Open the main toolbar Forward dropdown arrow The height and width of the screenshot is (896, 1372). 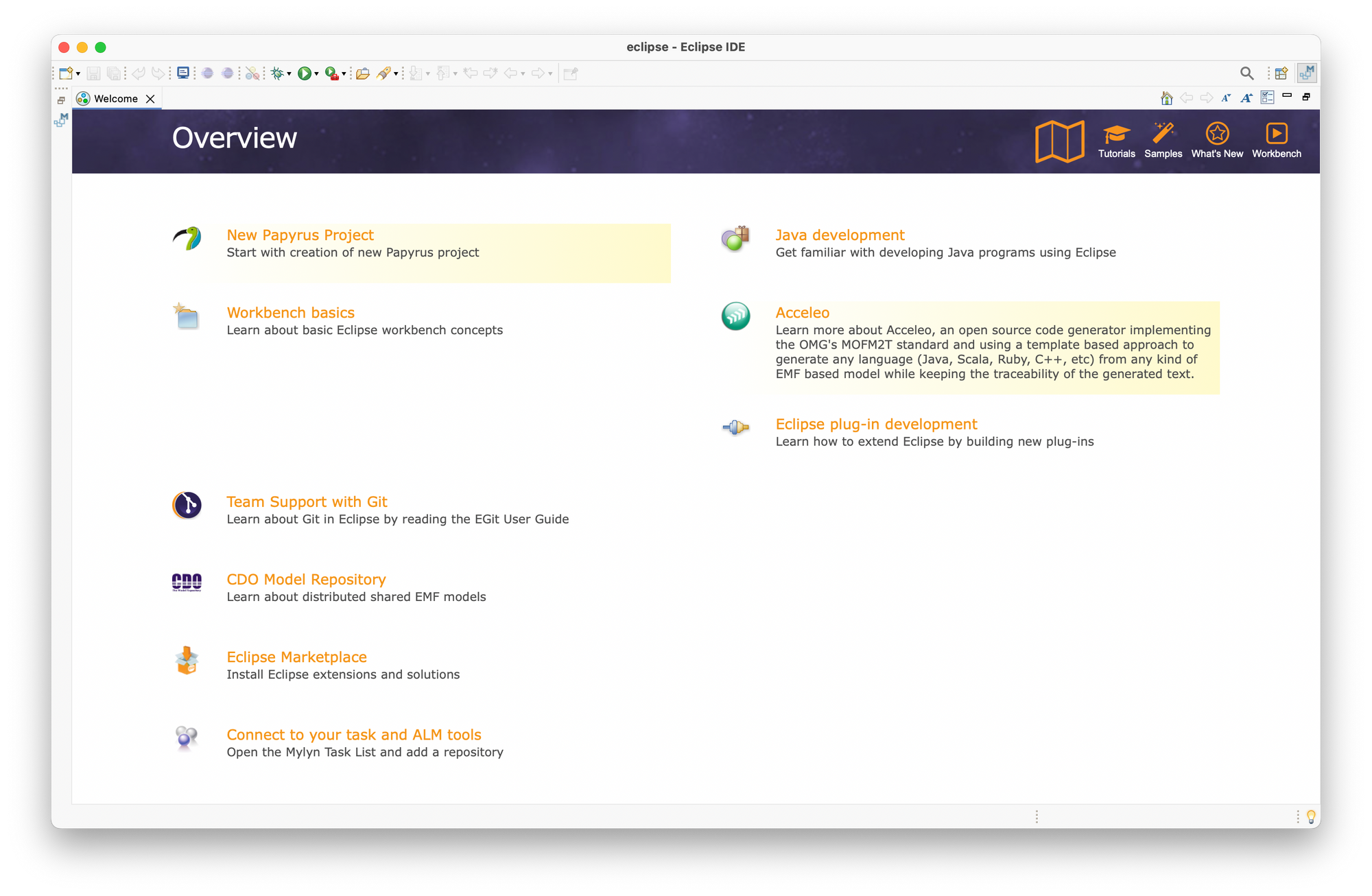550,74
